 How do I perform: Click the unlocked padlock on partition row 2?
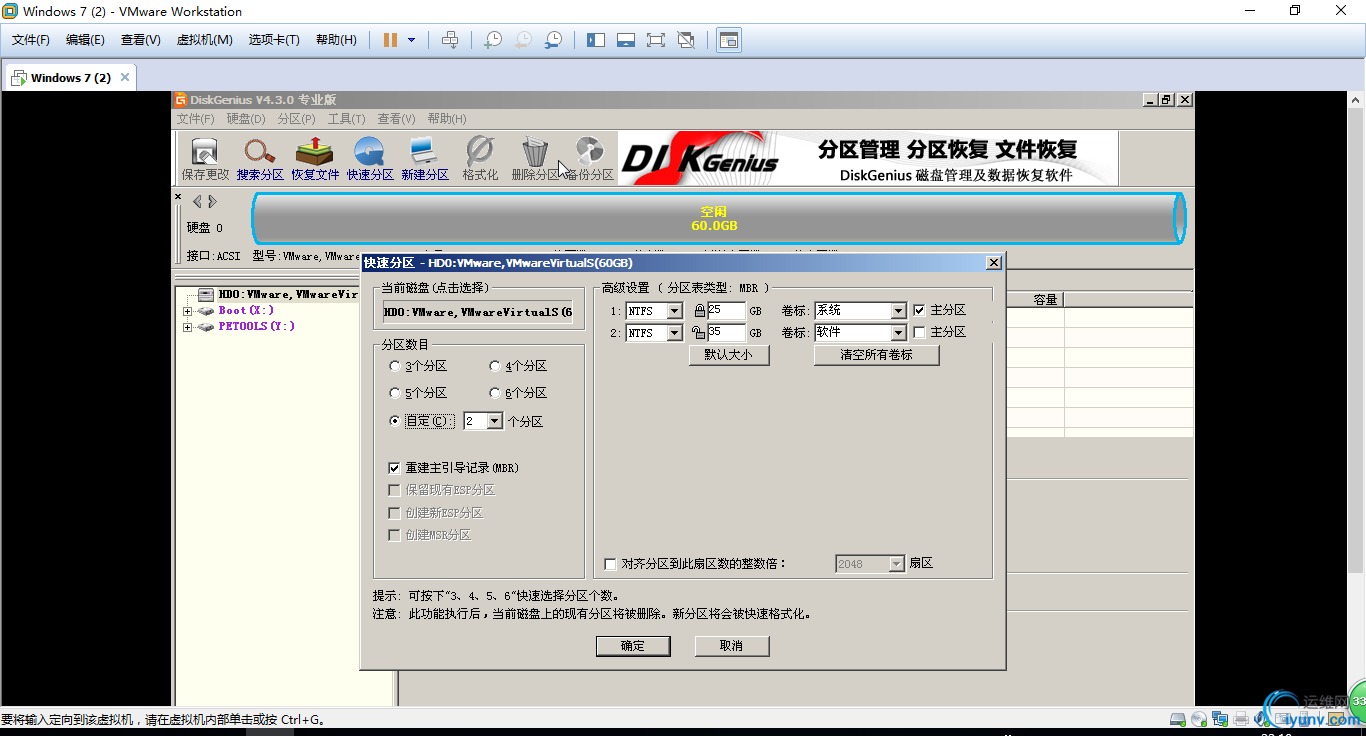(x=700, y=333)
